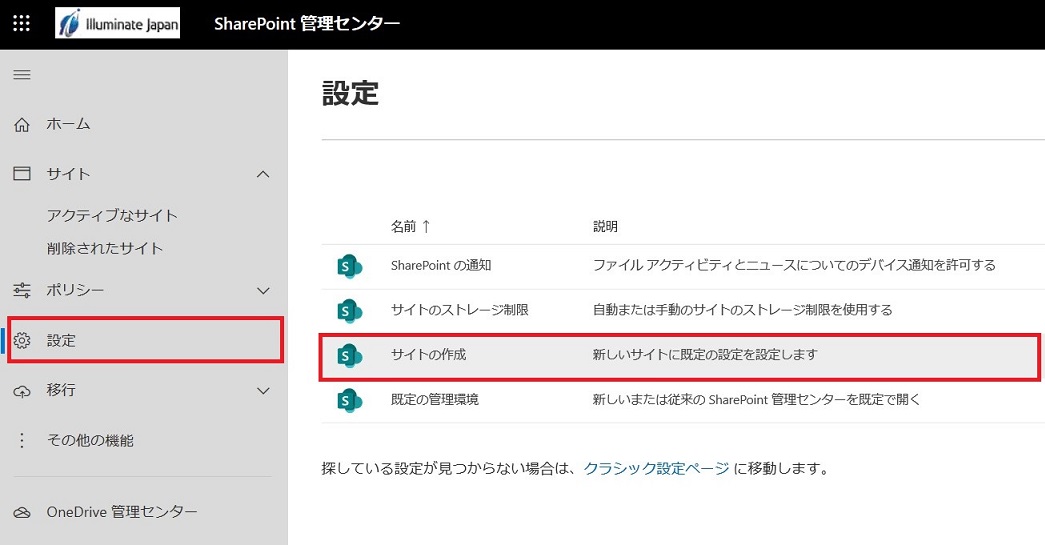This screenshot has height=545, width=1045.
Task: Open the app launcher waffle icon
Action: (x=21, y=24)
